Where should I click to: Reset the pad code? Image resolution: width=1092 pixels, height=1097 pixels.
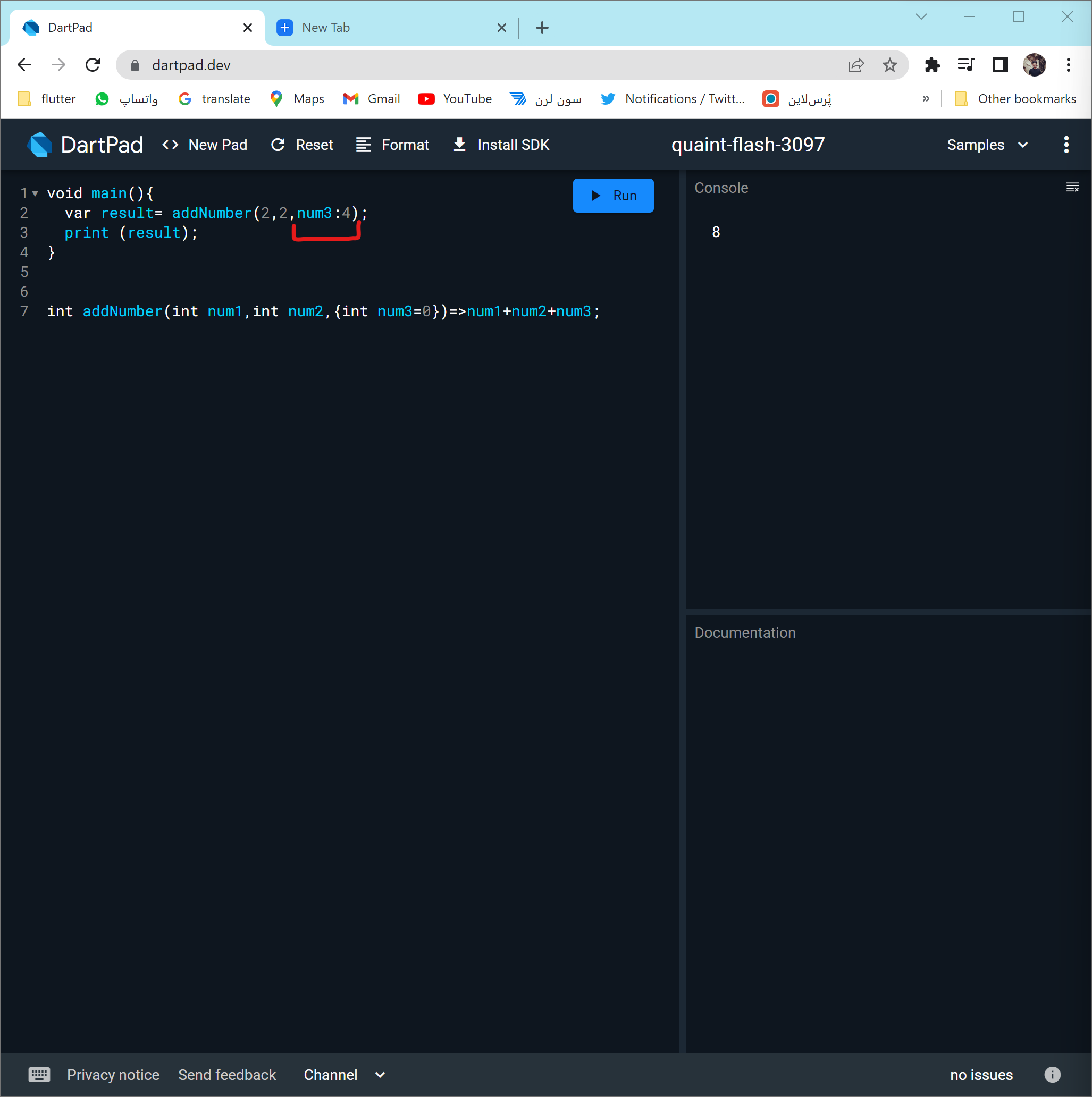click(x=301, y=145)
